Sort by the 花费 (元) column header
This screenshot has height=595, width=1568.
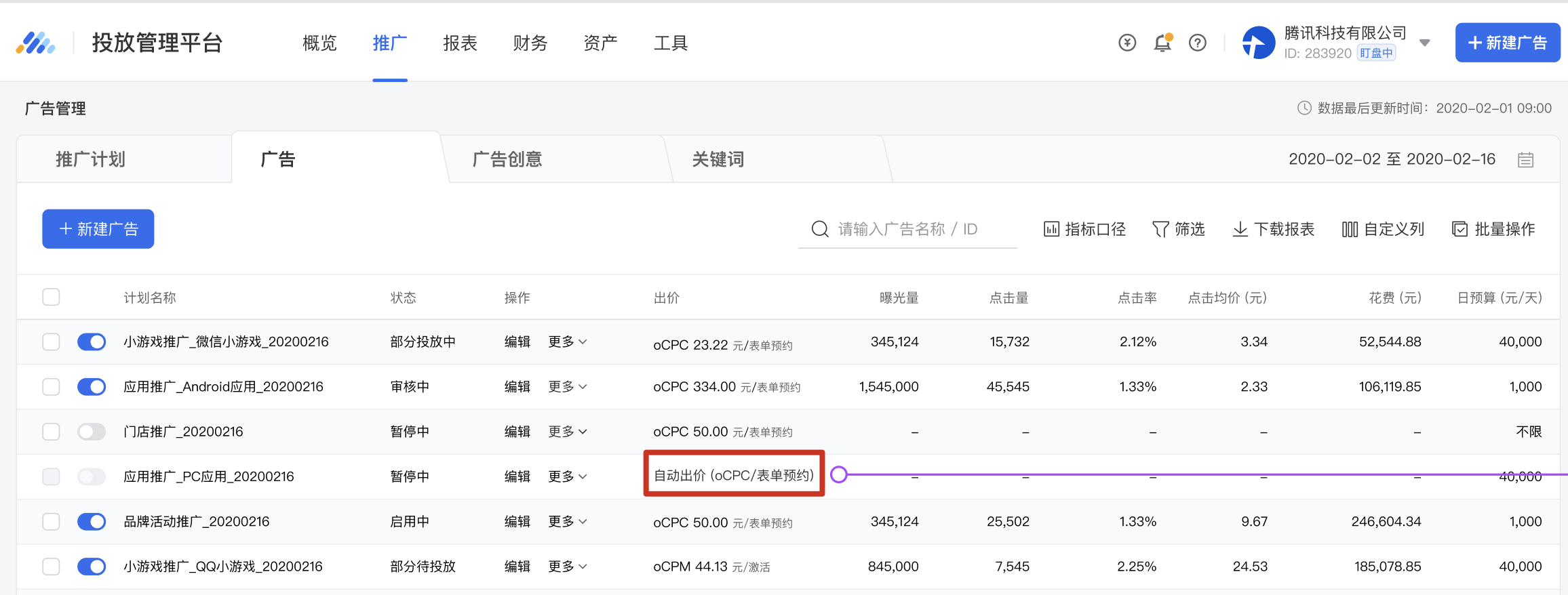[x=1395, y=297]
